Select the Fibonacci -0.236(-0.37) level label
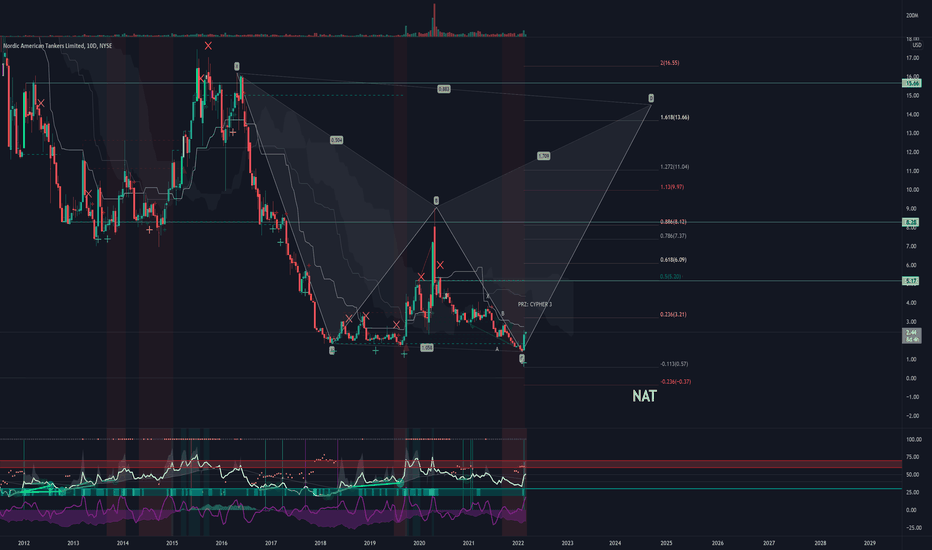The image size is (932, 550). tap(675, 382)
